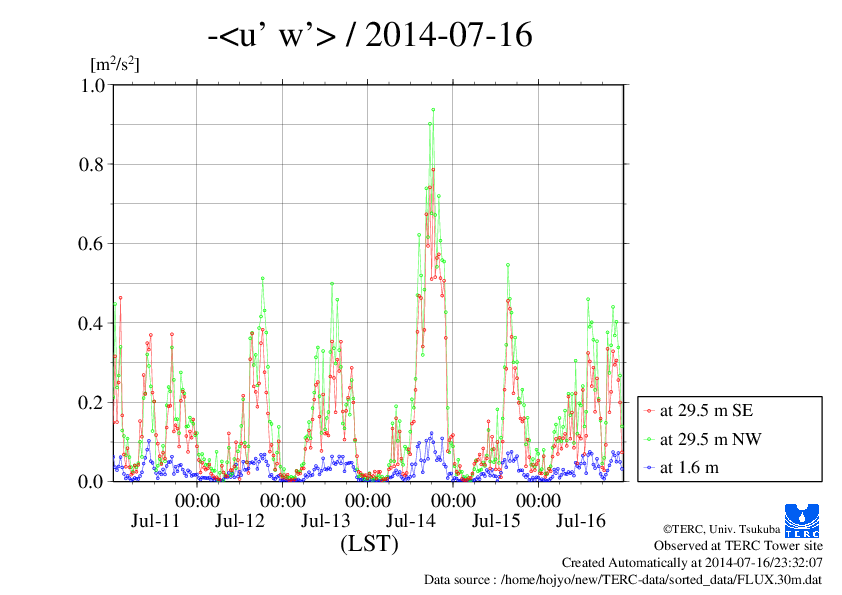Click the Jul-16 date label
The width and height of the screenshot is (842, 595).
click(x=581, y=520)
